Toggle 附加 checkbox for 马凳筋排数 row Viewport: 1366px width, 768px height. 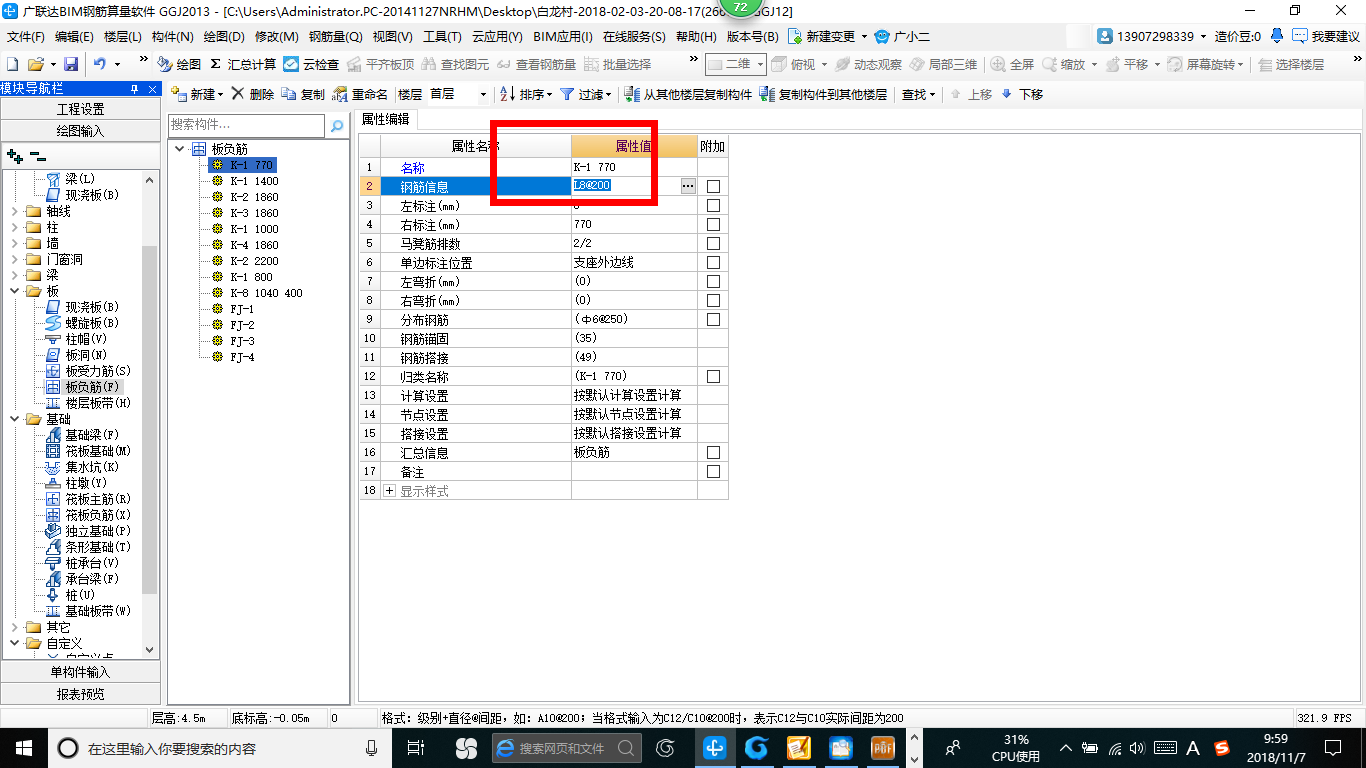[x=713, y=243]
